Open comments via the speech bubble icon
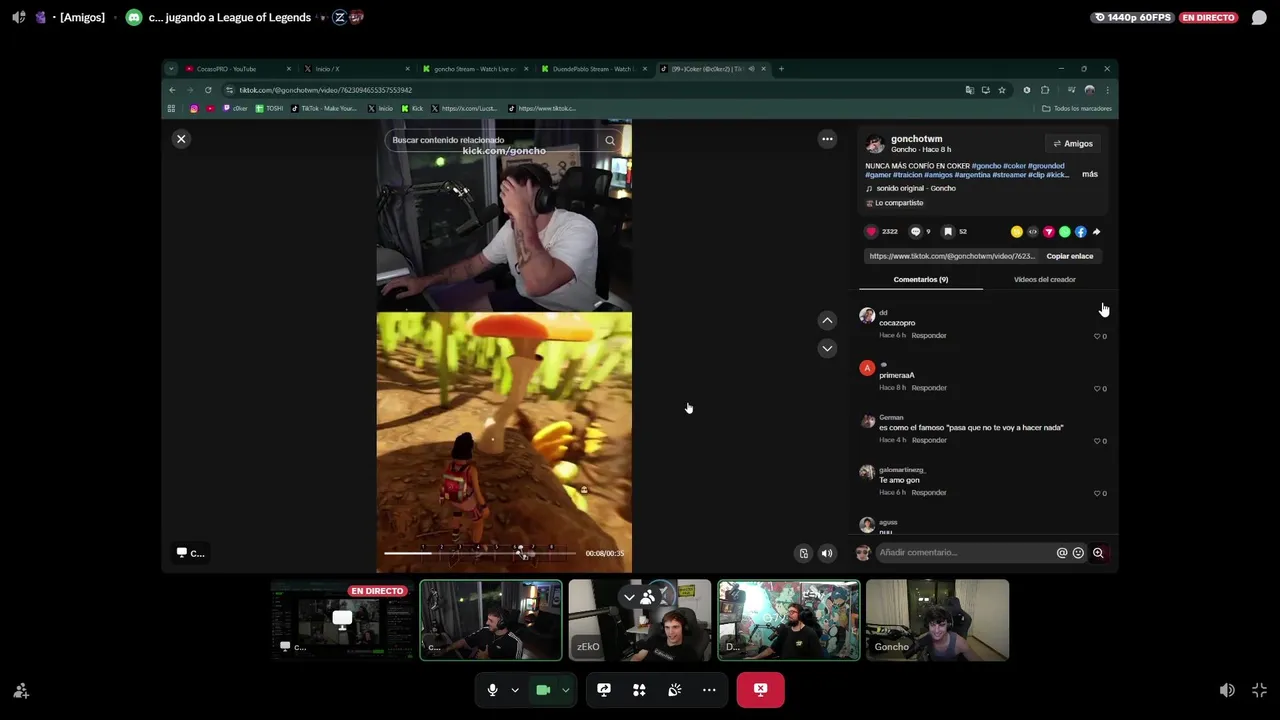The height and width of the screenshot is (720, 1280). pyautogui.click(x=915, y=232)
